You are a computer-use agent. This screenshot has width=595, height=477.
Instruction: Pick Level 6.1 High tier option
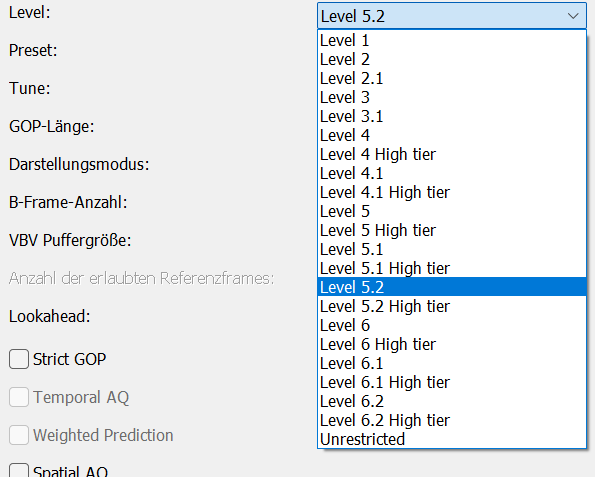[452, 382]
